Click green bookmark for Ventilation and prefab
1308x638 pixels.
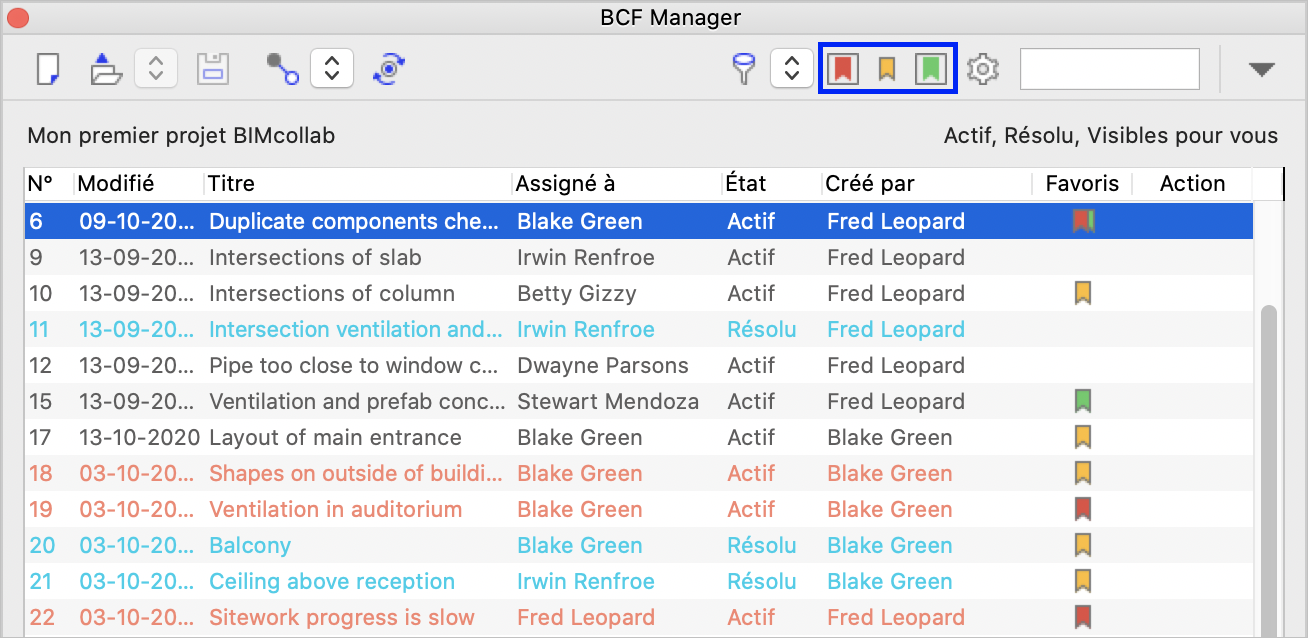pos(1082,401)
